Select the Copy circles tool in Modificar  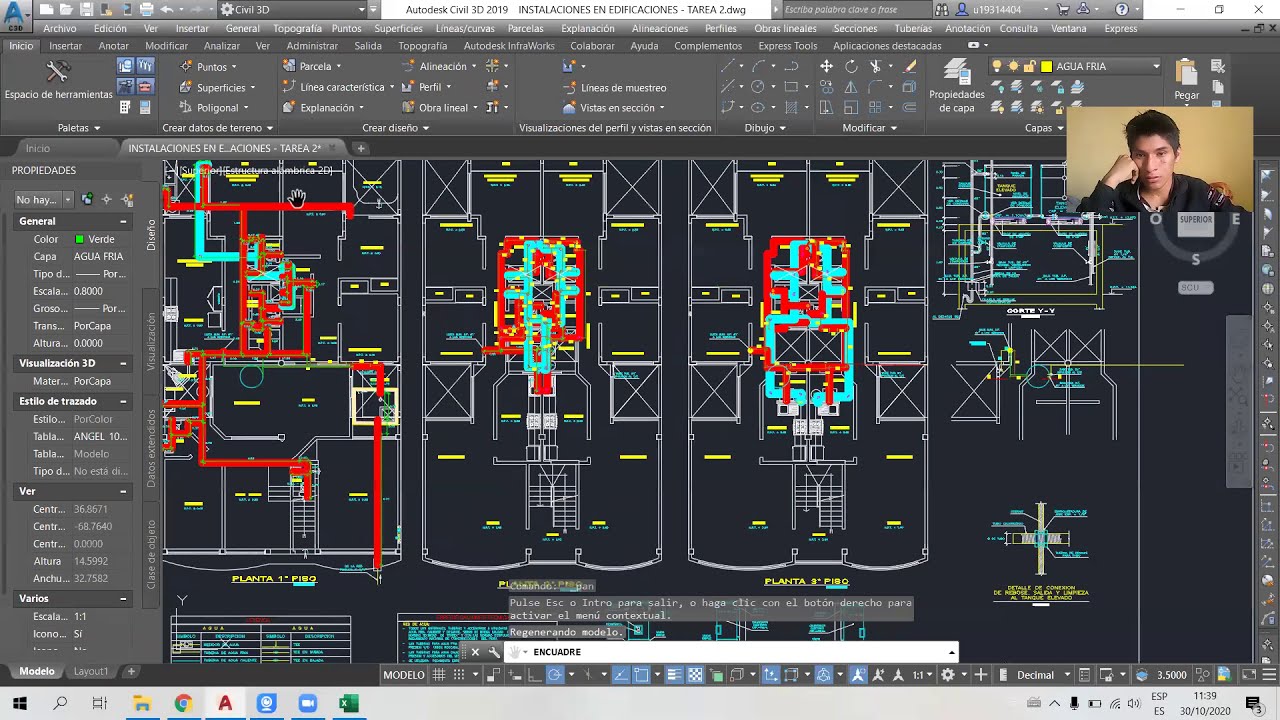coord(826,87)
